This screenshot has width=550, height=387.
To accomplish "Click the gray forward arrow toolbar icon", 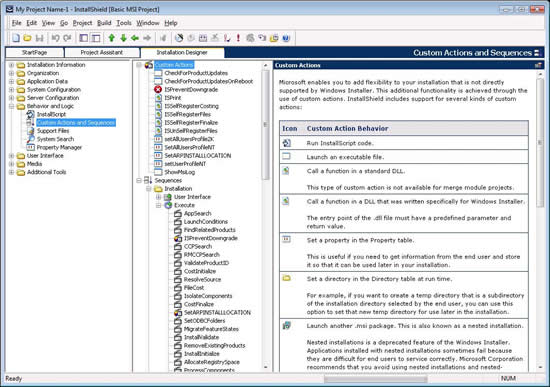I will click(147, 38).
